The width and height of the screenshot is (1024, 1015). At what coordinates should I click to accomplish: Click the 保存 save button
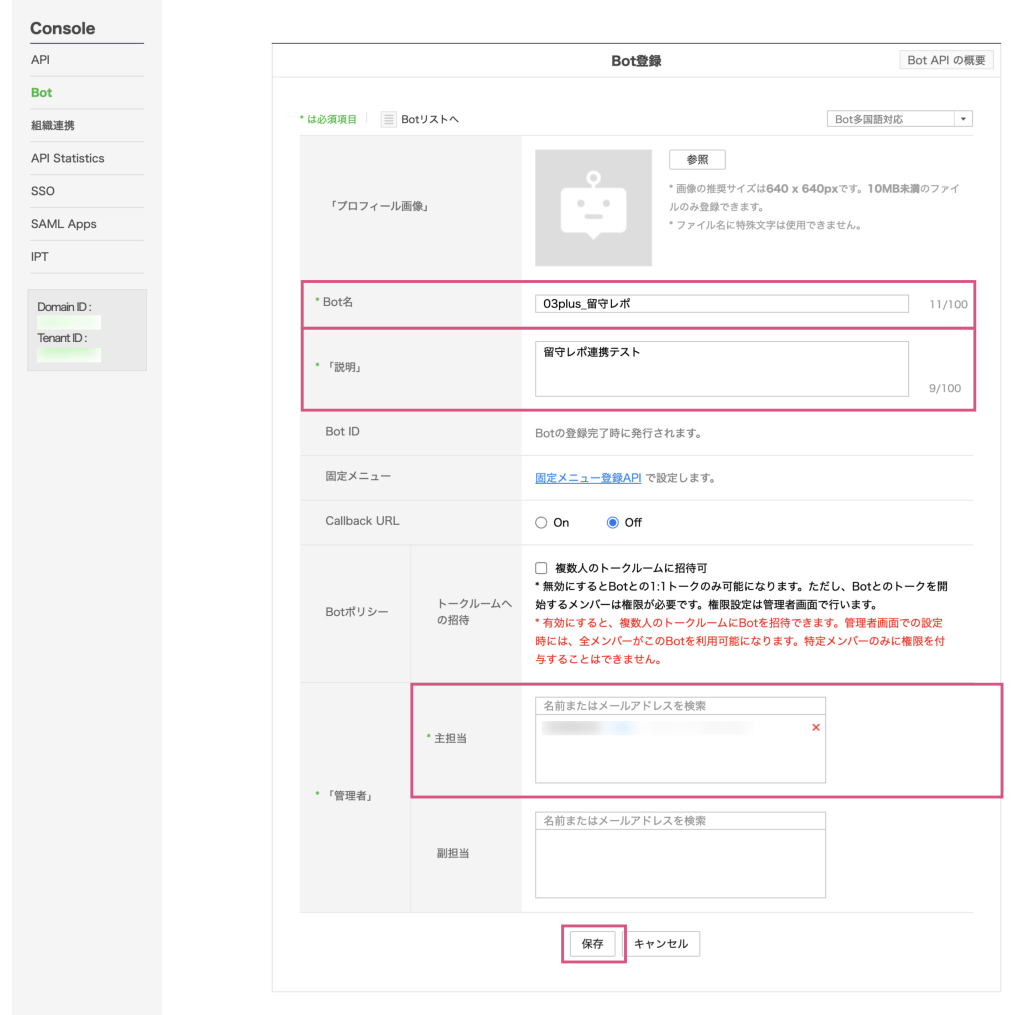click(593, 944)
